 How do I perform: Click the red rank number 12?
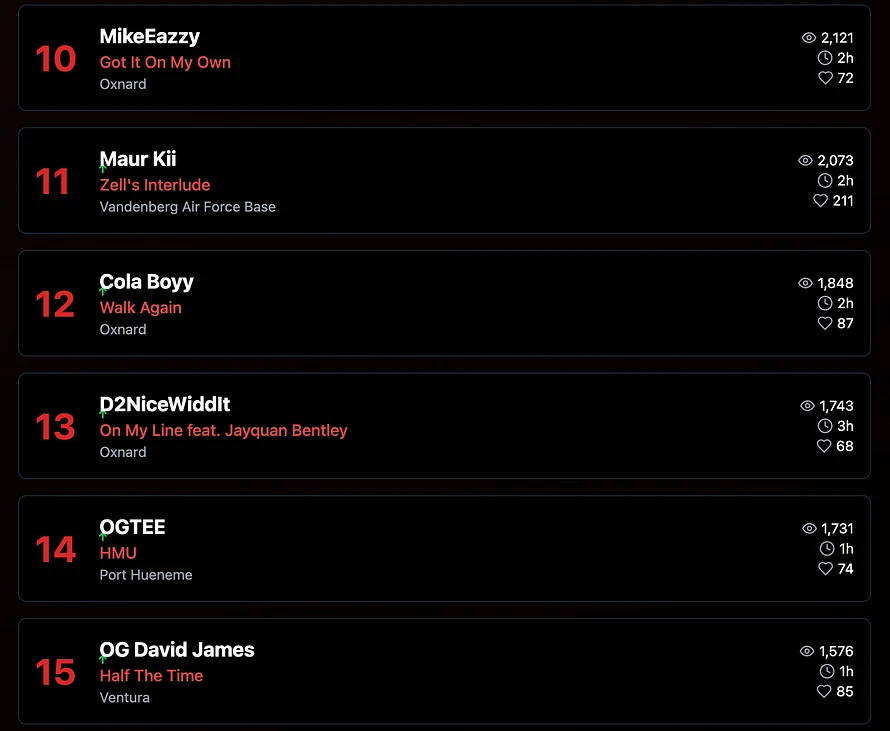coord(55,304)
